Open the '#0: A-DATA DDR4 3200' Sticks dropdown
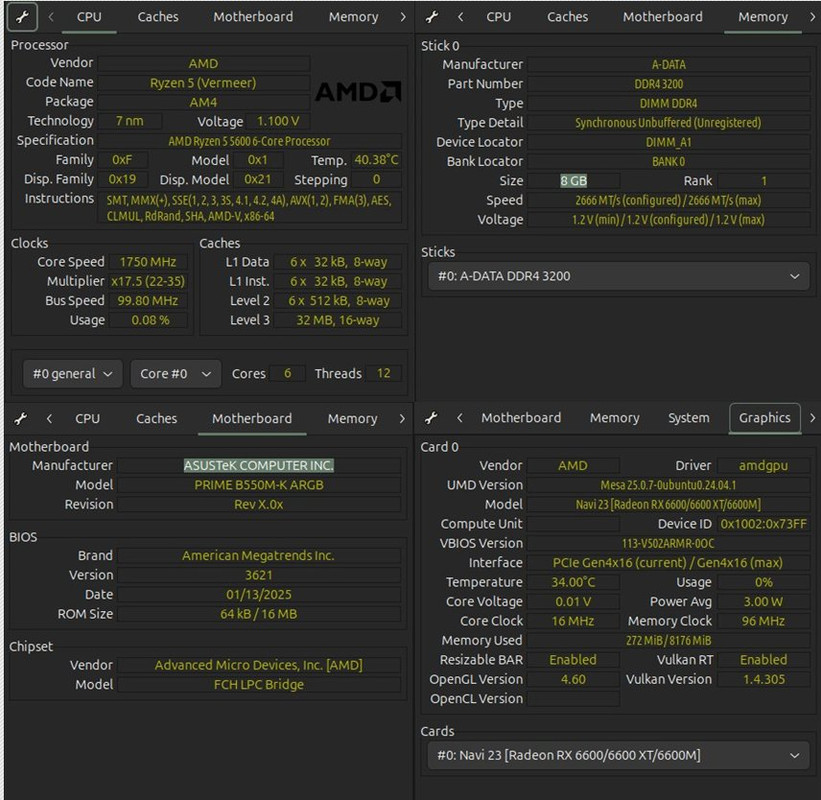 (618, 276)
